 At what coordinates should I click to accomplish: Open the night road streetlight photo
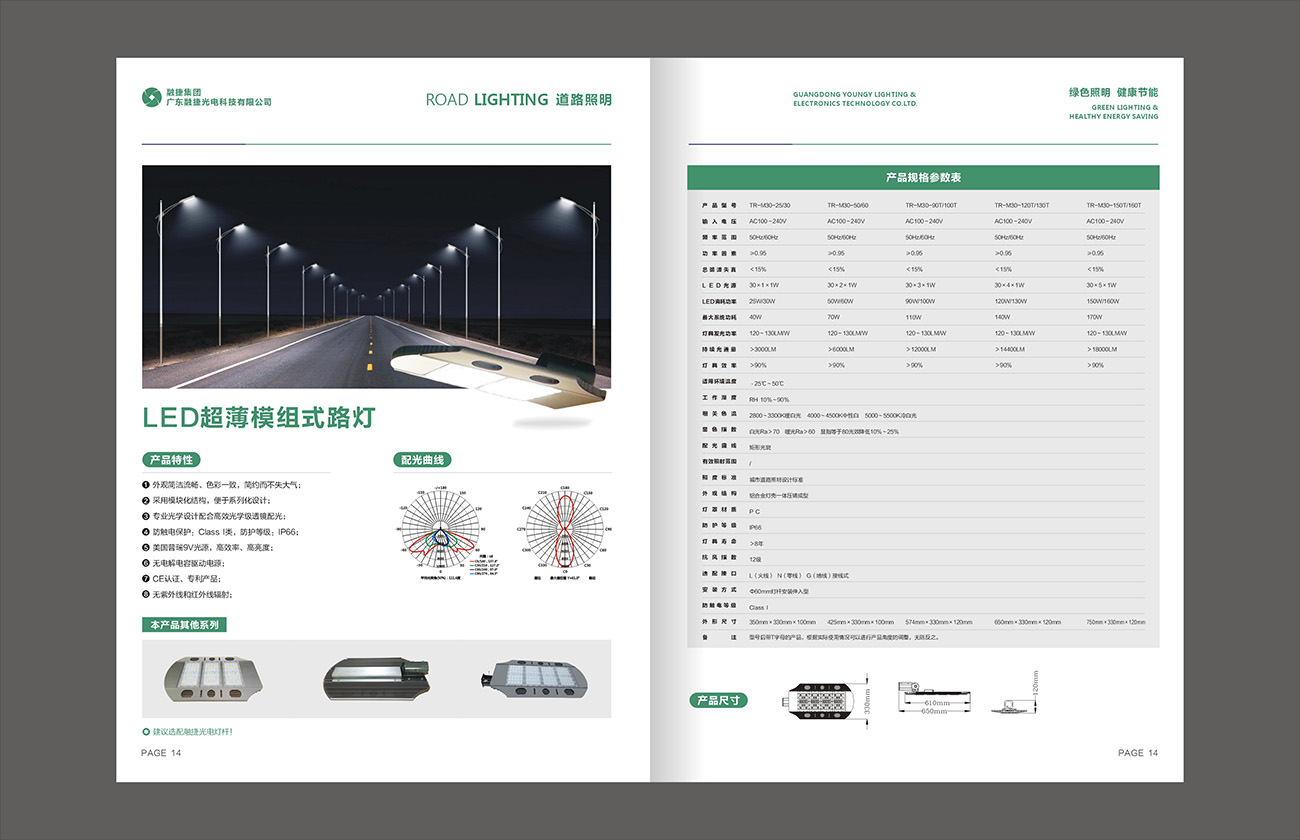tap(376, 276)
